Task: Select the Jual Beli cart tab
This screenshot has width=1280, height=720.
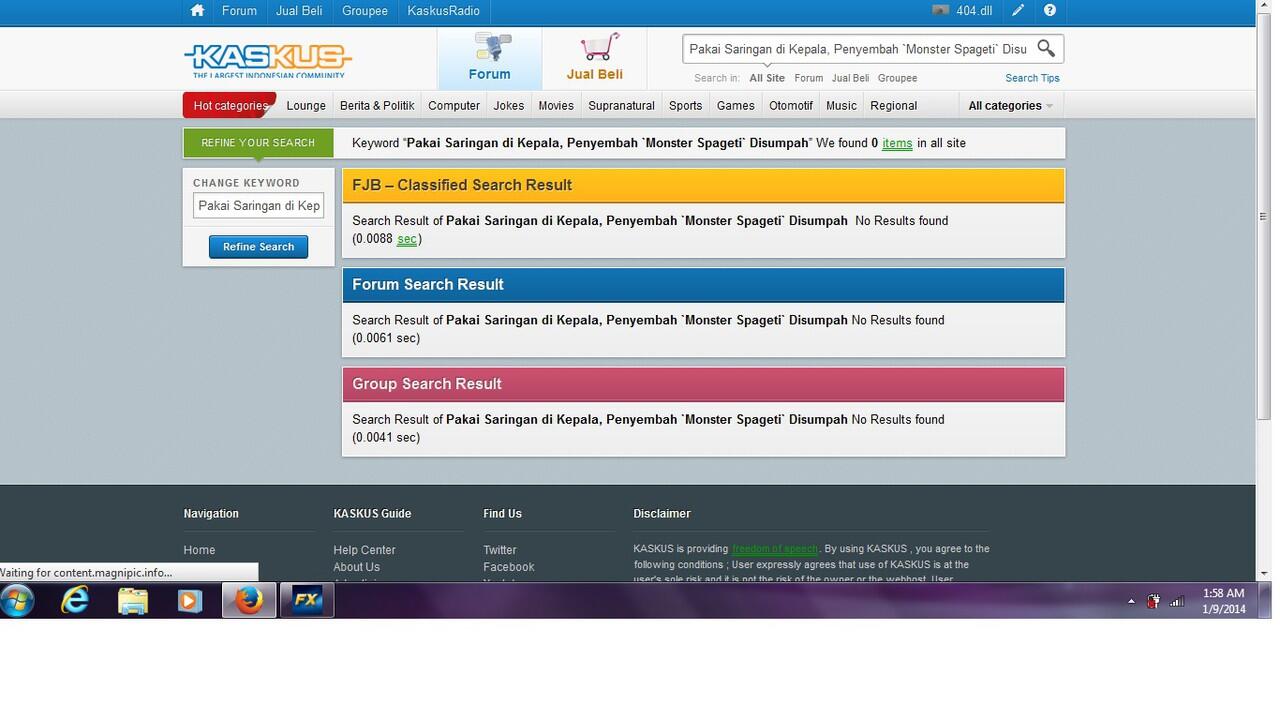Action: [x=595, y=58]
